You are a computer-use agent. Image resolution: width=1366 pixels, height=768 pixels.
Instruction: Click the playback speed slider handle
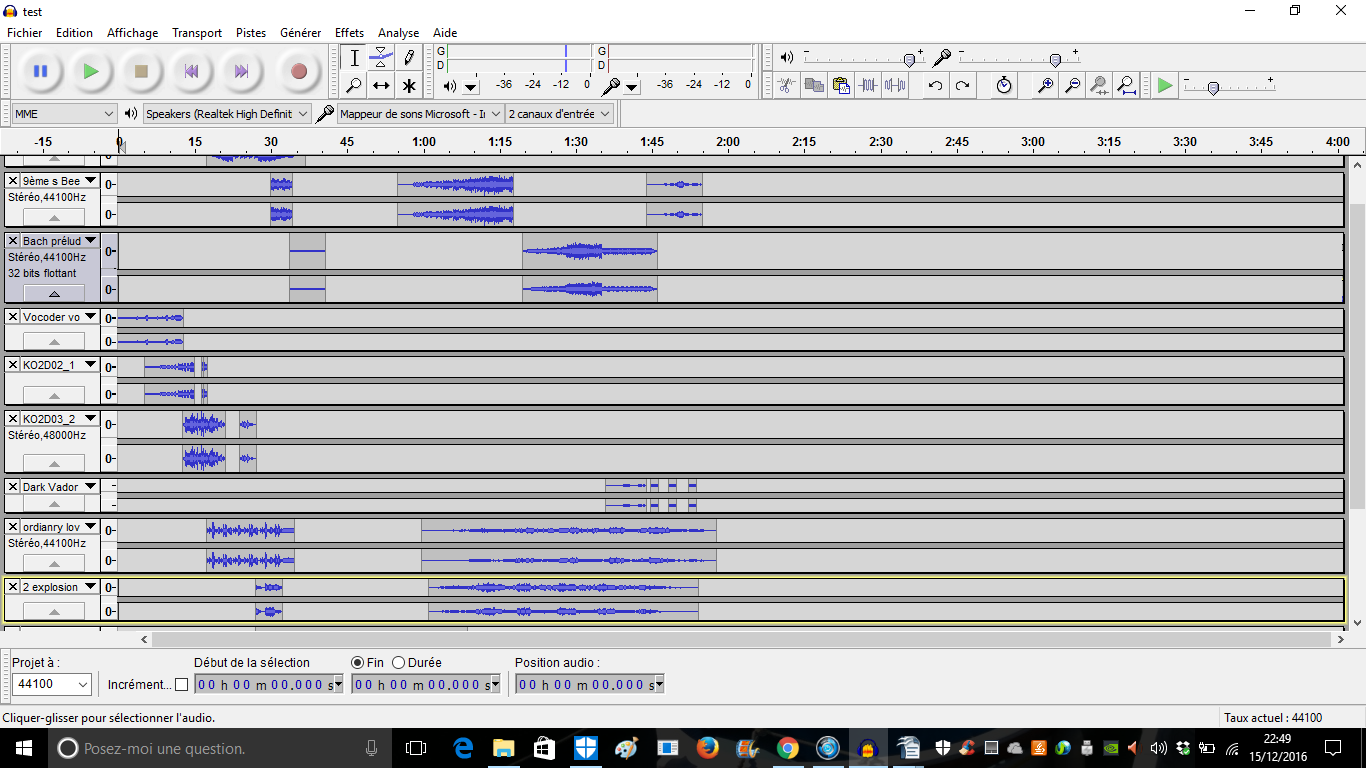pyautogui.click(x=1213, y=87)
